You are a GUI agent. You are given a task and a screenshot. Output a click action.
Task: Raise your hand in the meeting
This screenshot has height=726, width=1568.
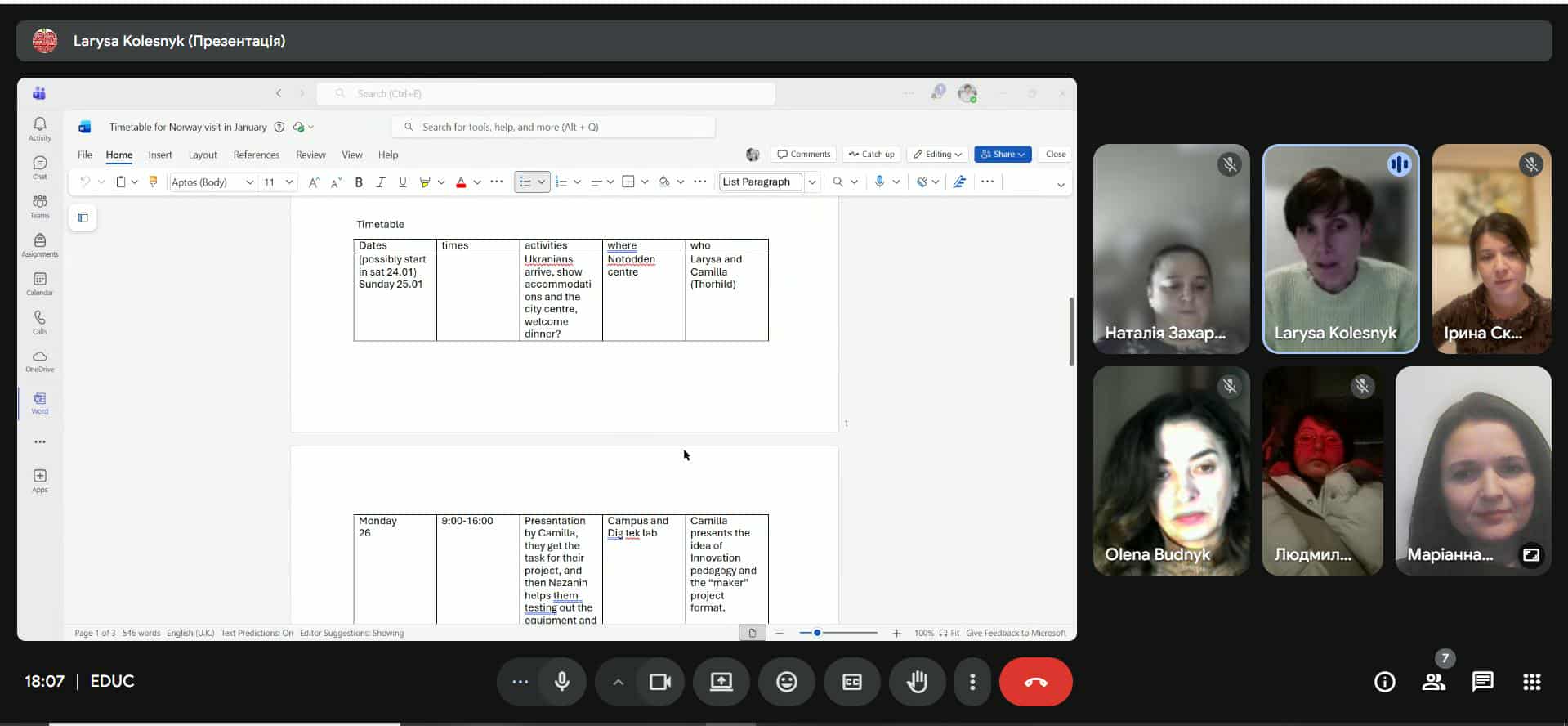(917, 682)
